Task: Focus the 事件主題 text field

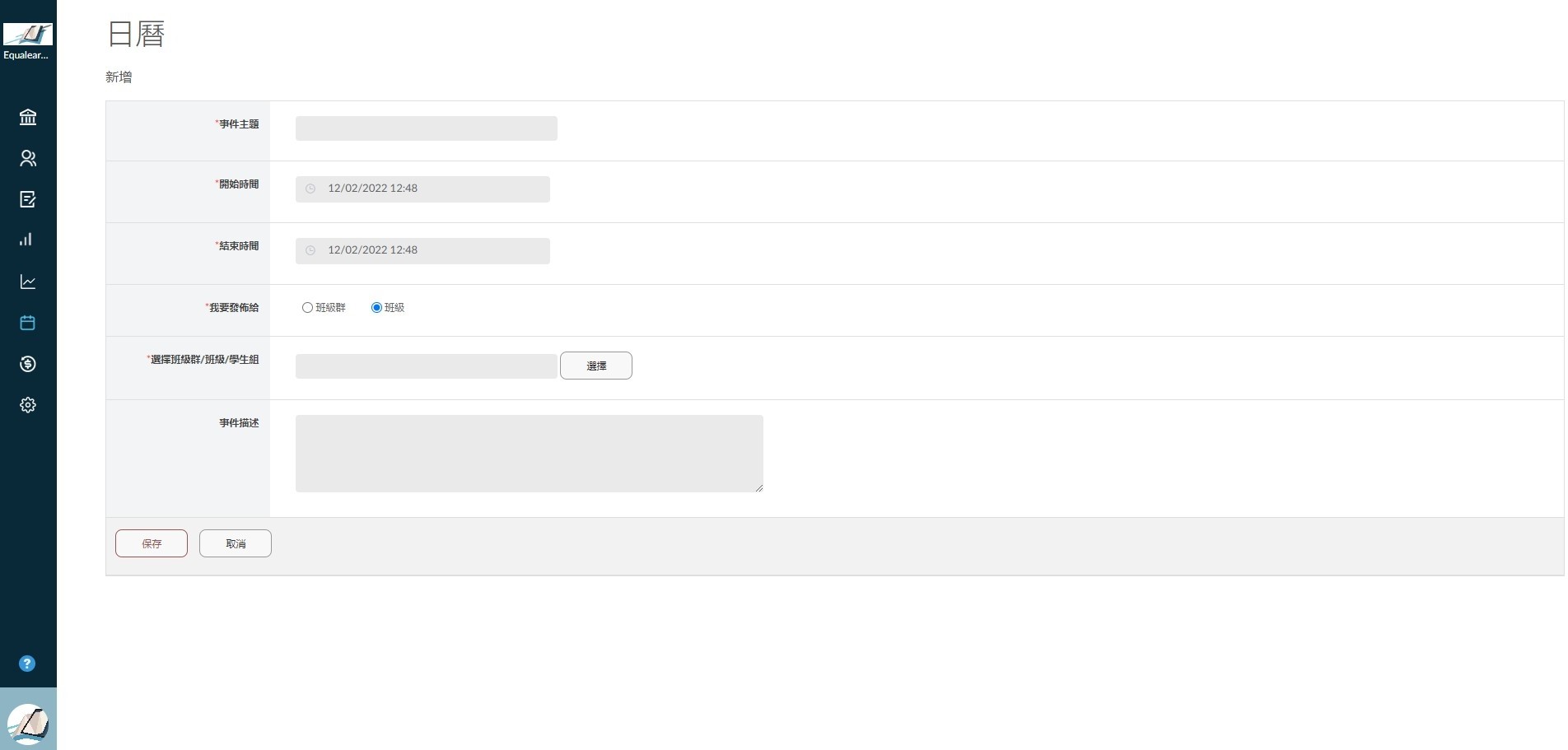Action: [427, 128]
